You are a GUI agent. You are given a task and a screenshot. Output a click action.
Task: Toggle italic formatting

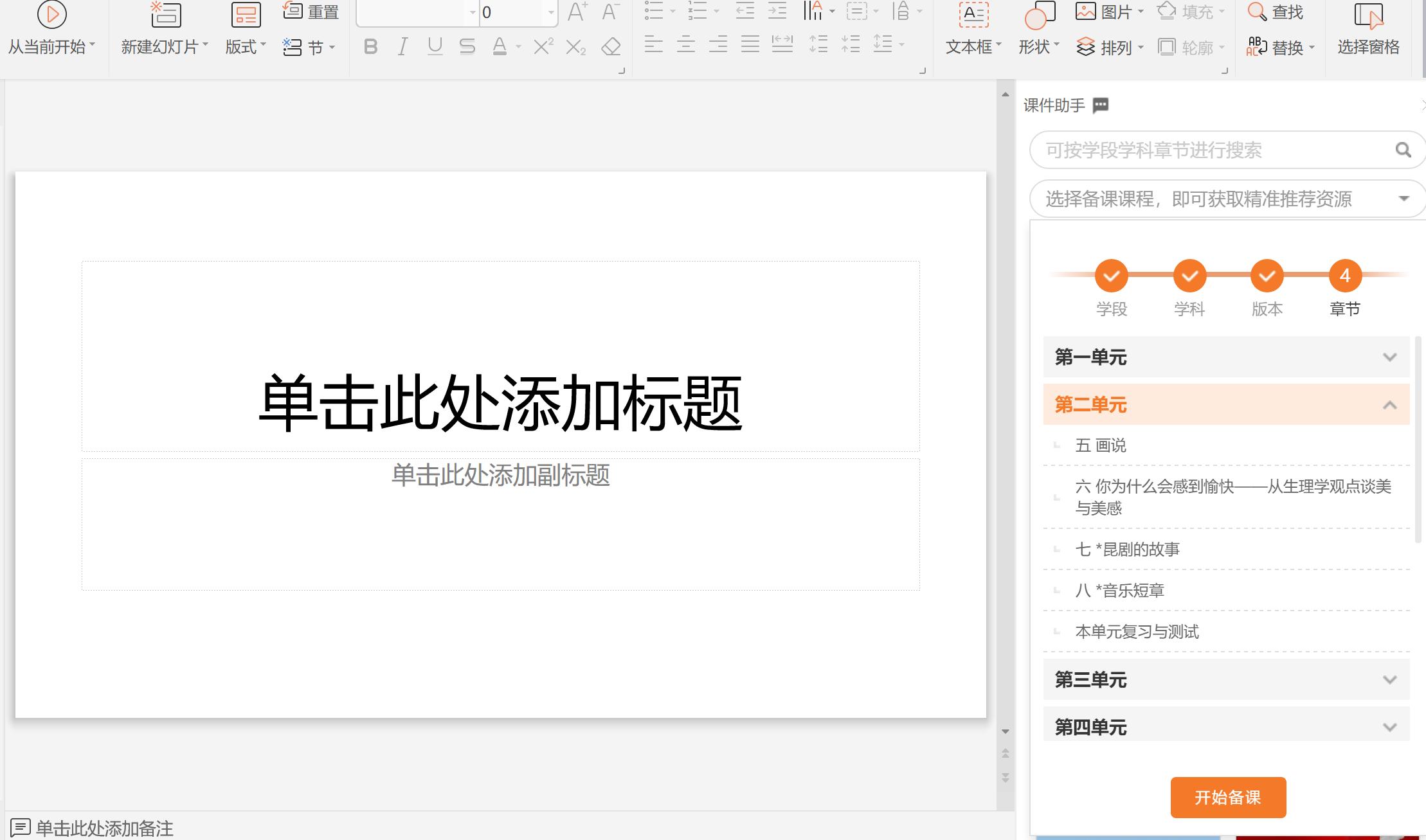pos(402,46)
